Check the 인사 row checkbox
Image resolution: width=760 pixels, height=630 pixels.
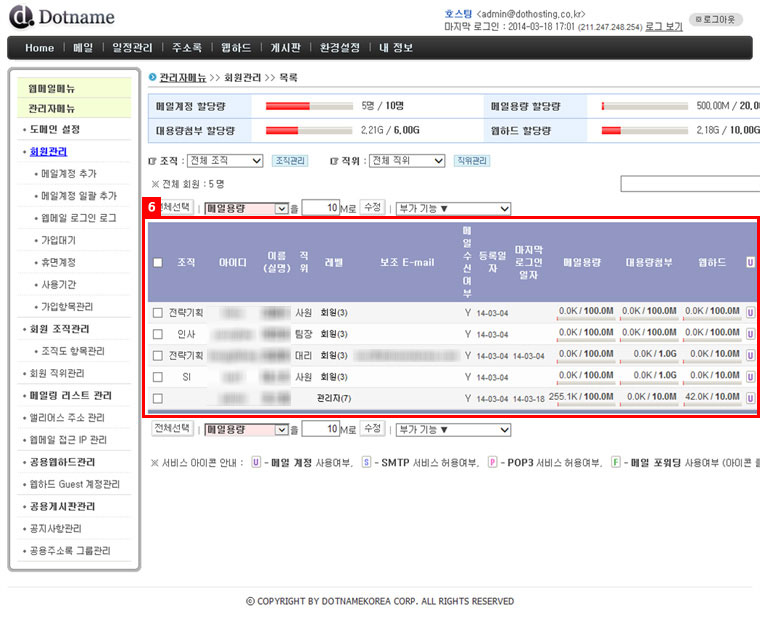point(157,334)
